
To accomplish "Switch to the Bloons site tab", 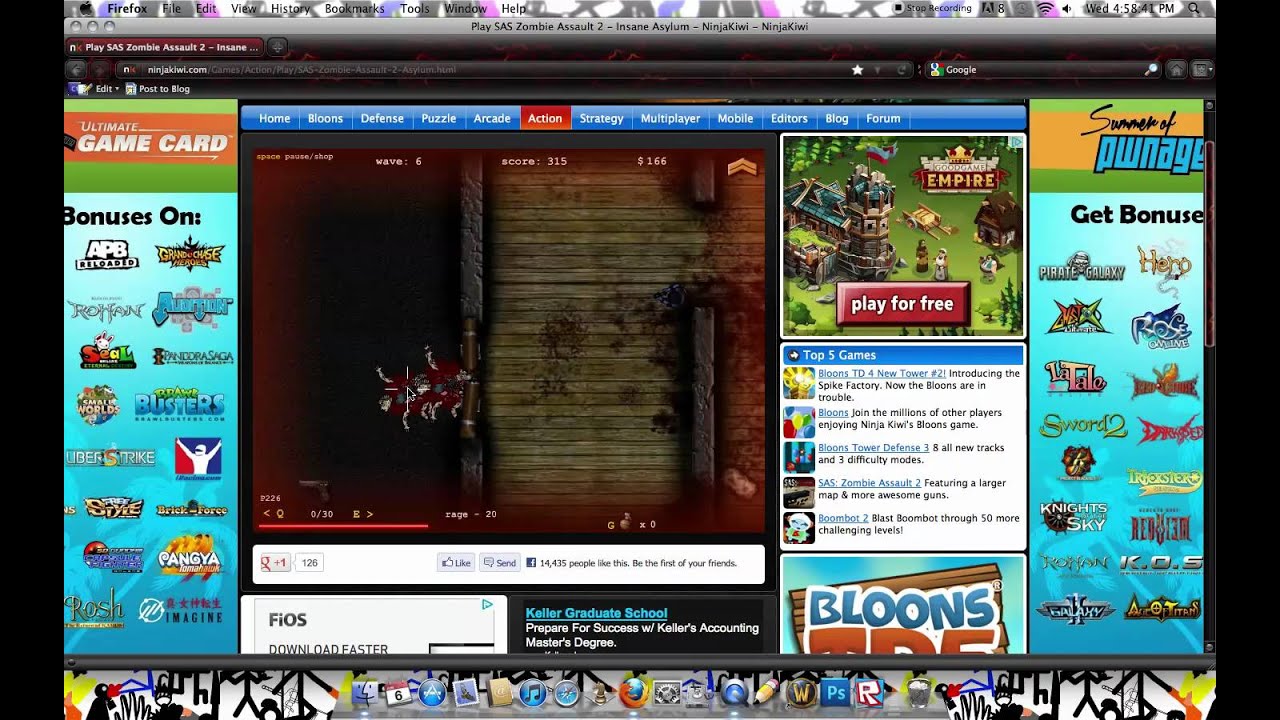I will pyautogui.click(x=325, y=118).
